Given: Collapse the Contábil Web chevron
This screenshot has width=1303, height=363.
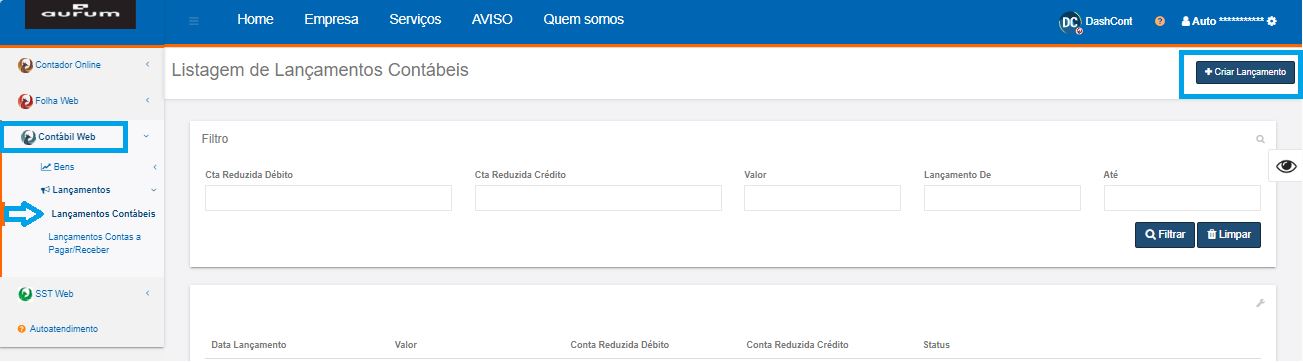Looking at the screenshot, I should pyautogui.click(x=147, y=137).
